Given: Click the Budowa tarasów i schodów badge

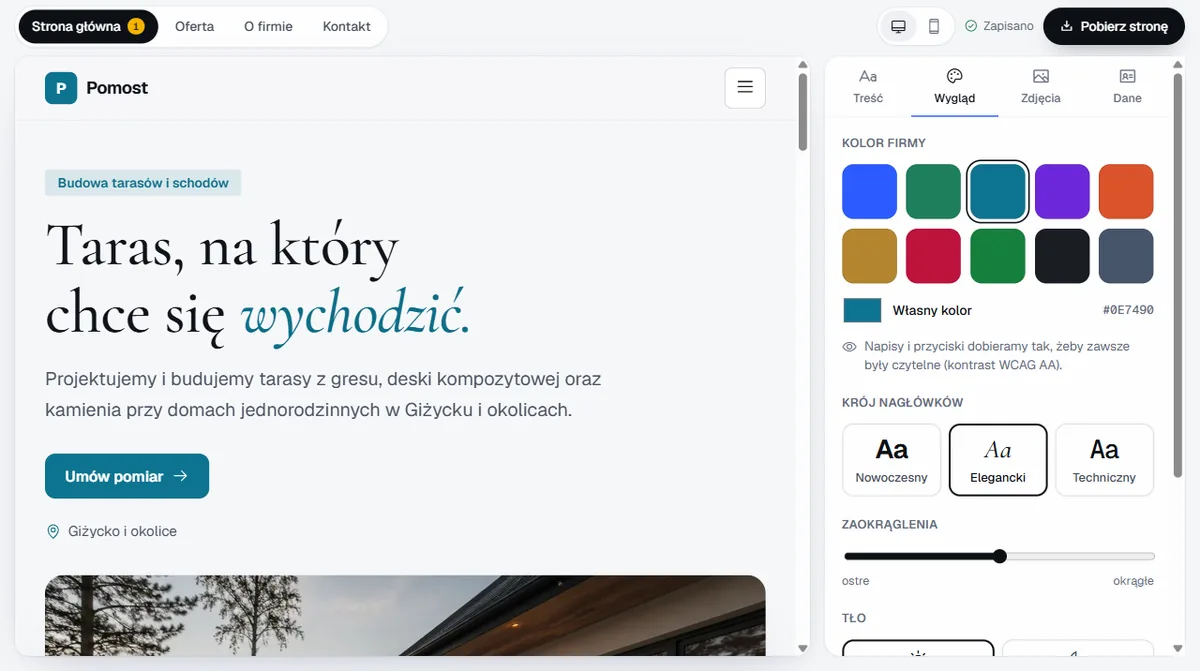Looking at the screenshot, I should coord(143,183).
